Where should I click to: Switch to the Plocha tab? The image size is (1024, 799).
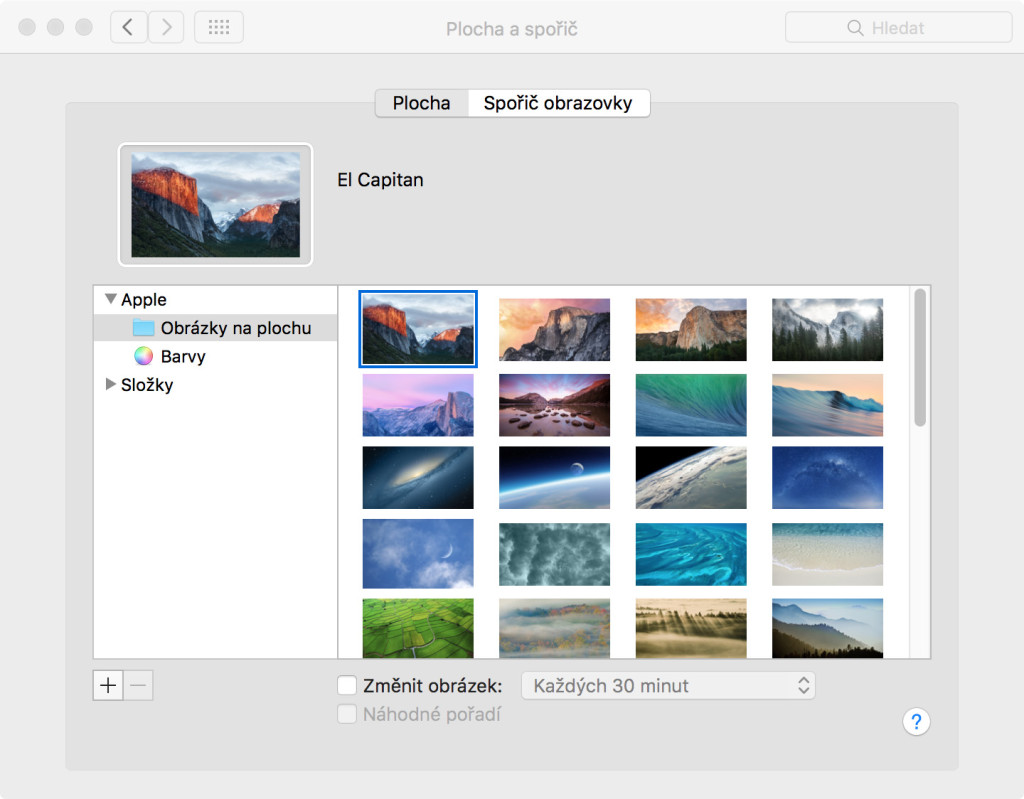[x=421, y=103]
